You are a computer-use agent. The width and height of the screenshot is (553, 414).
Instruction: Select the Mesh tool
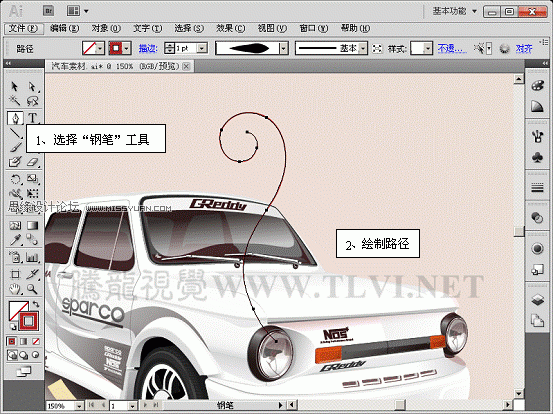pos(14,225)
